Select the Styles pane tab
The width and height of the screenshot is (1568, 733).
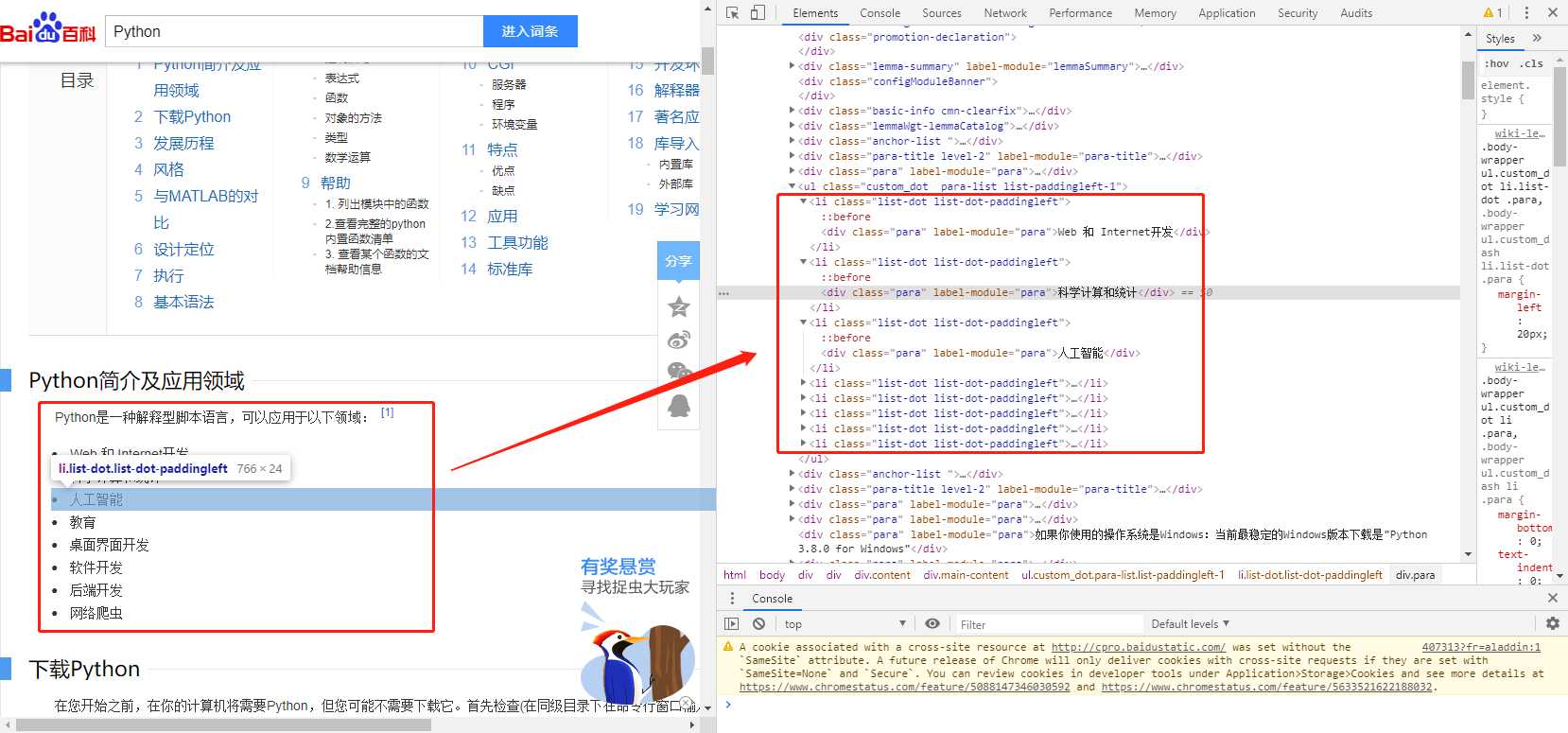tap(1500, 39)
